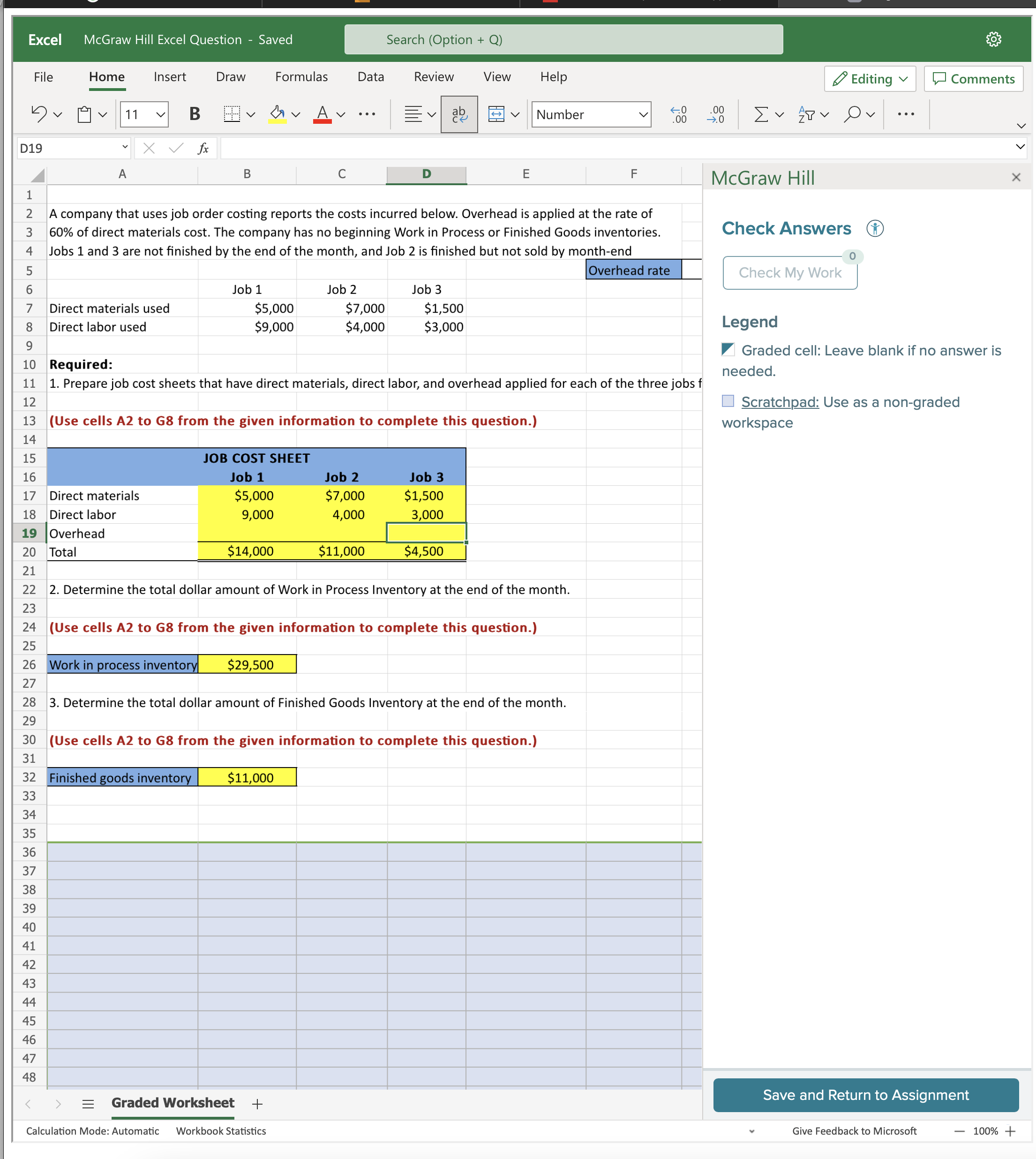Click the AutoSum icon

[x=761, y=114]
